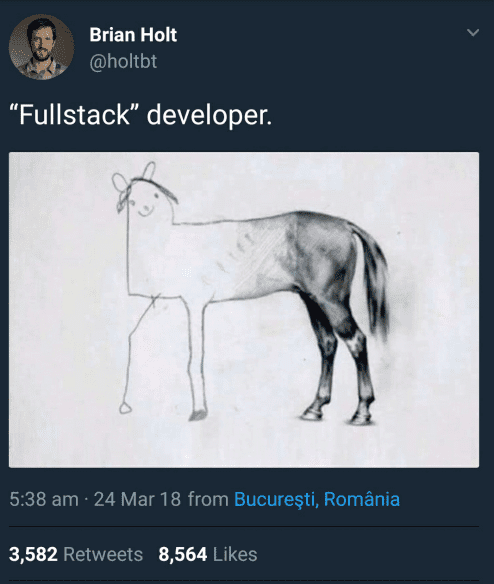Open the half-drawn horse image attachment
The image size is (494, 584).
coord(244,310)
